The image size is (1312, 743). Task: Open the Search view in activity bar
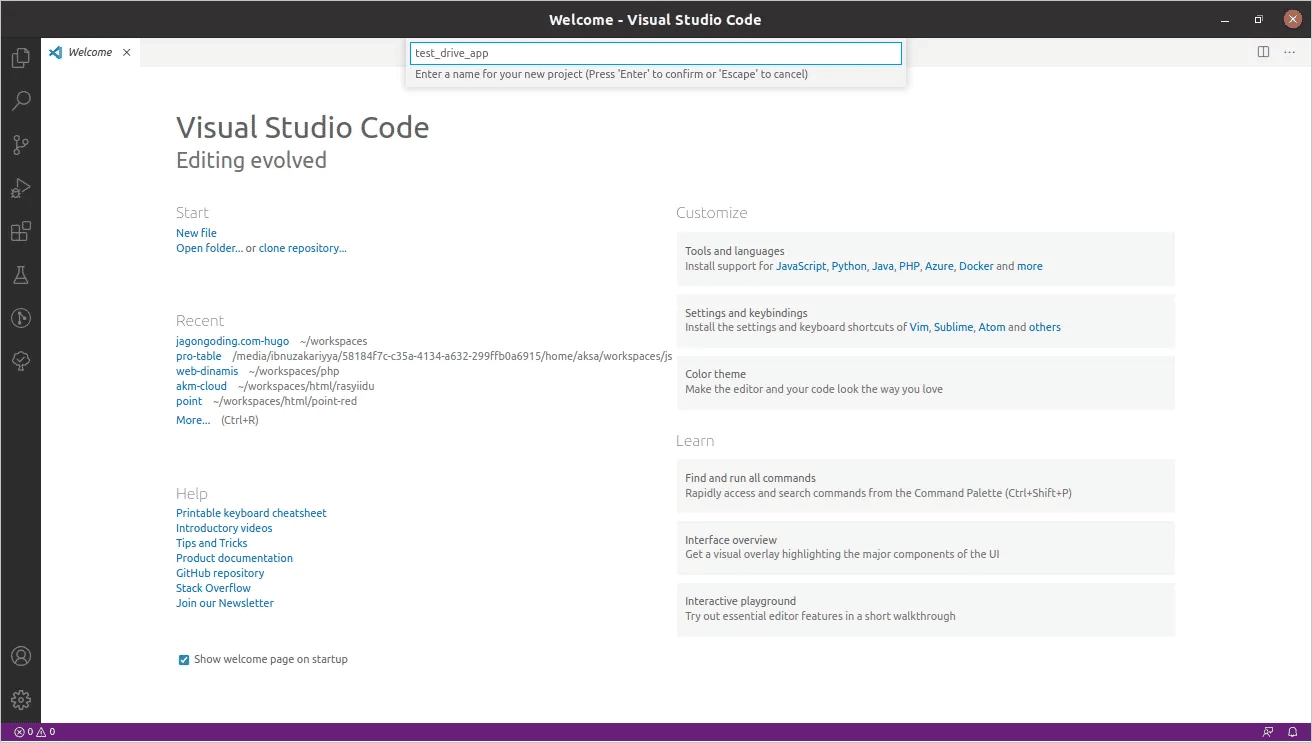click(x=20, y=101)
